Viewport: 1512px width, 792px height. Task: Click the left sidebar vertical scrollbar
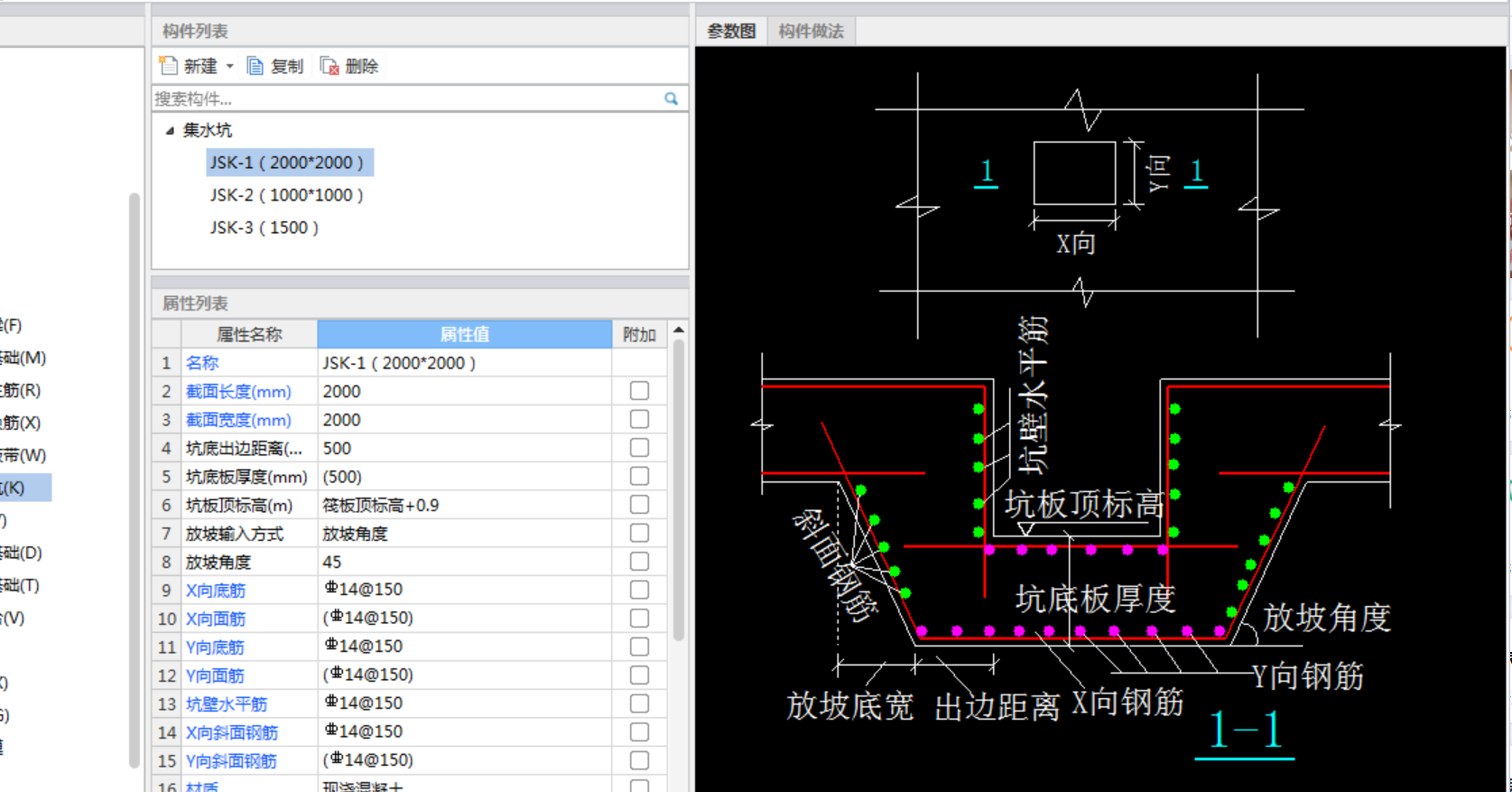[x=135, y=479]
